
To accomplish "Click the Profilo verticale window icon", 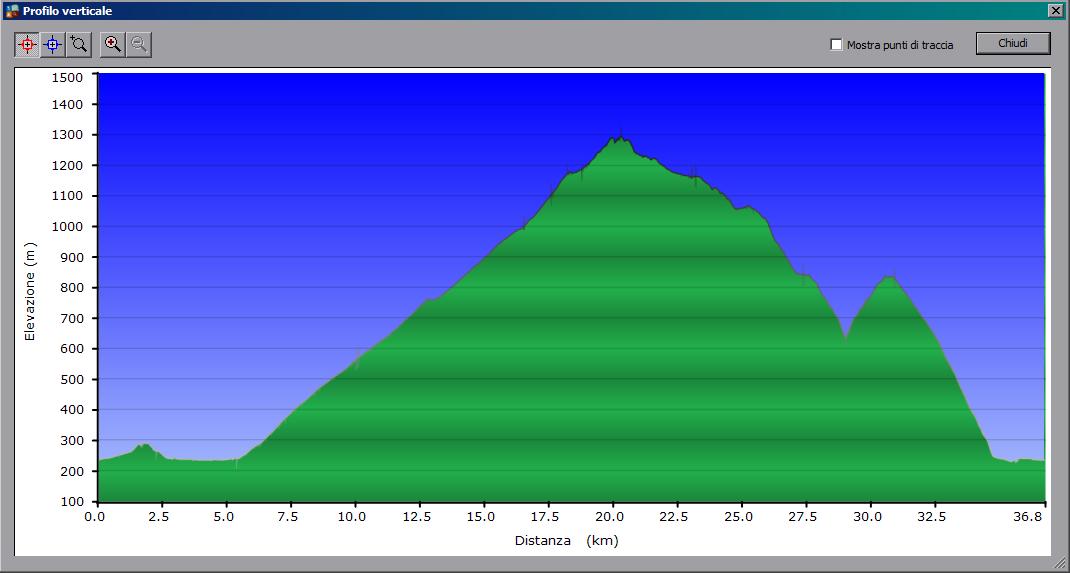I will (x=12, y=11).
